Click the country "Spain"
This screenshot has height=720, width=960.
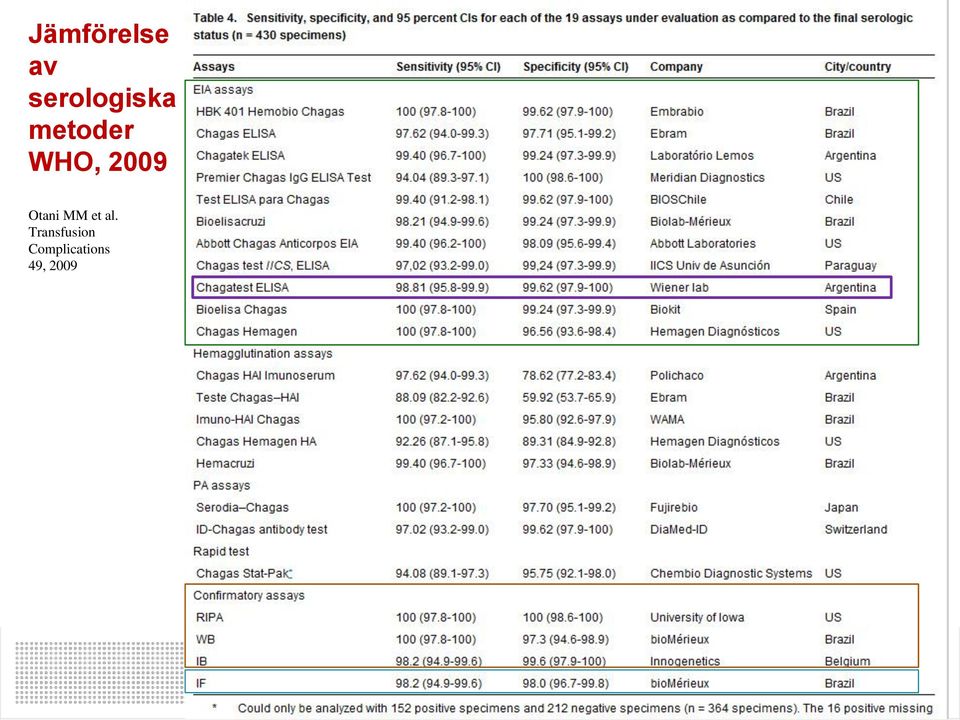tap(840, 310)
